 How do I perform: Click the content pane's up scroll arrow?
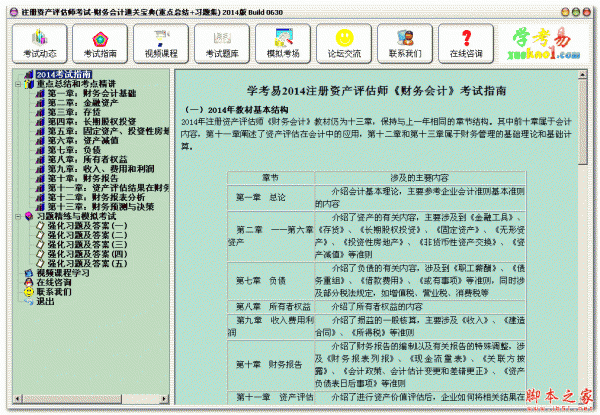[582, 75]
